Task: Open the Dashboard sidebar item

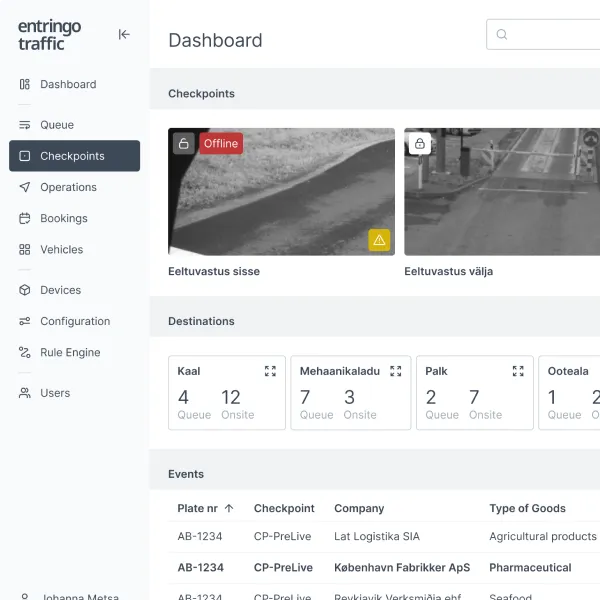Action: (x=68, y=84)
